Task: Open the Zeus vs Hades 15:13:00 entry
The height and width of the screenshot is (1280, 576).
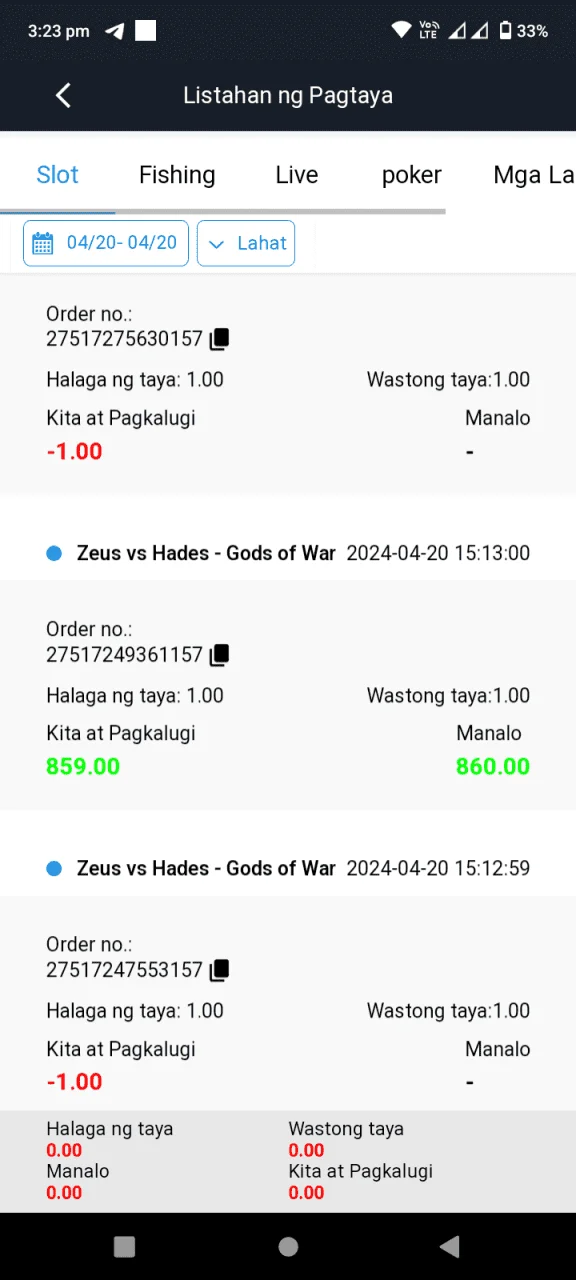Action: point(288,553)
